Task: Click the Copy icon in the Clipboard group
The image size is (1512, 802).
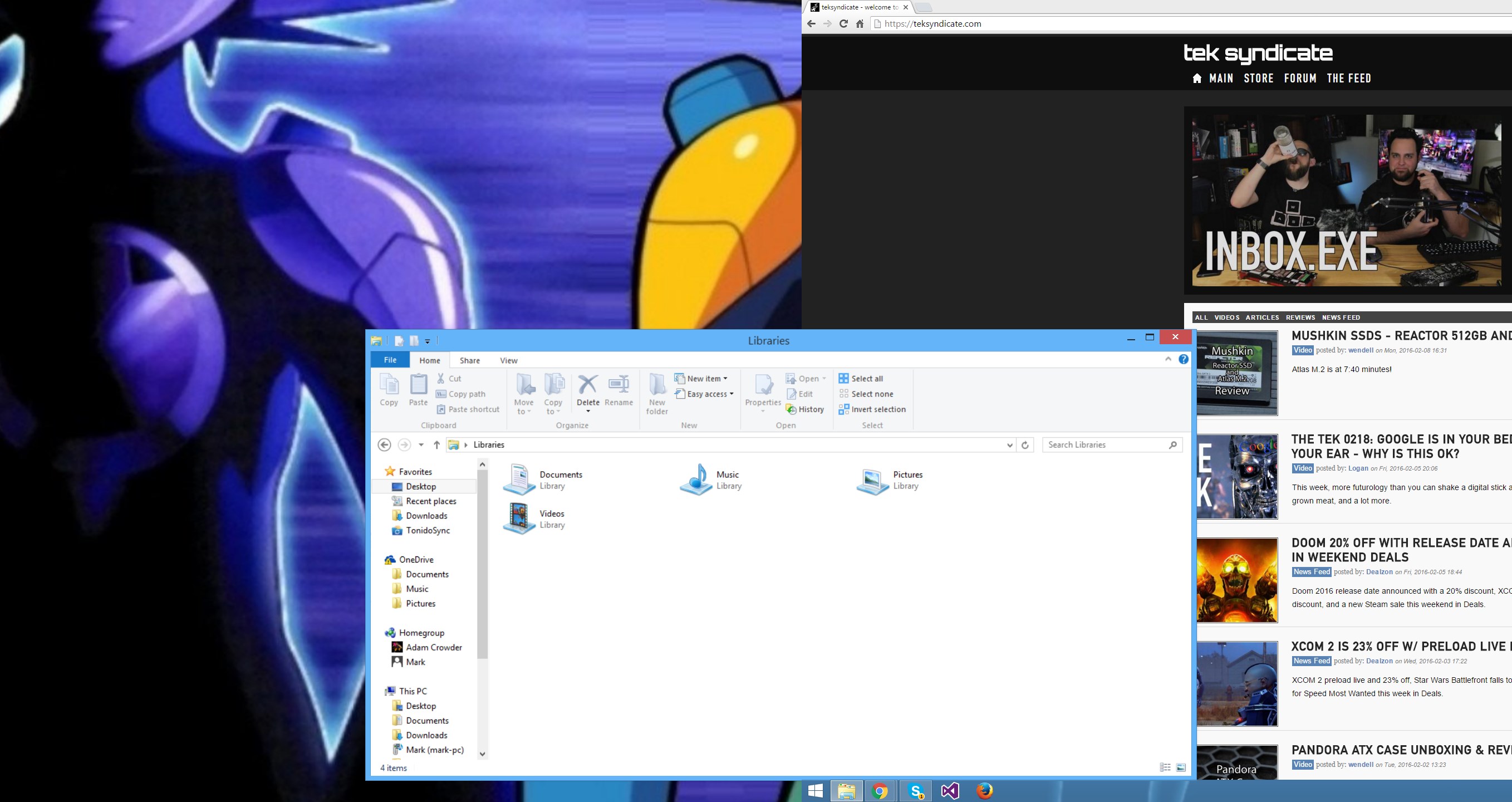Action: click(x=389, y=390)
